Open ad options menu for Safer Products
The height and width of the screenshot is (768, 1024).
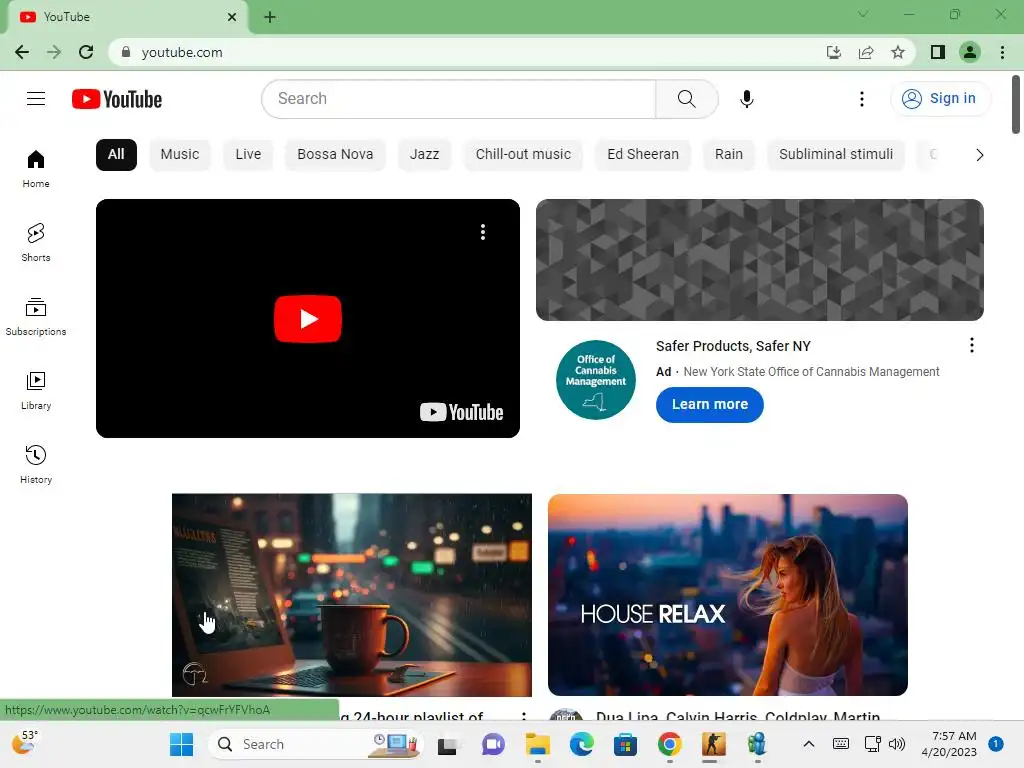click(972, 345)
